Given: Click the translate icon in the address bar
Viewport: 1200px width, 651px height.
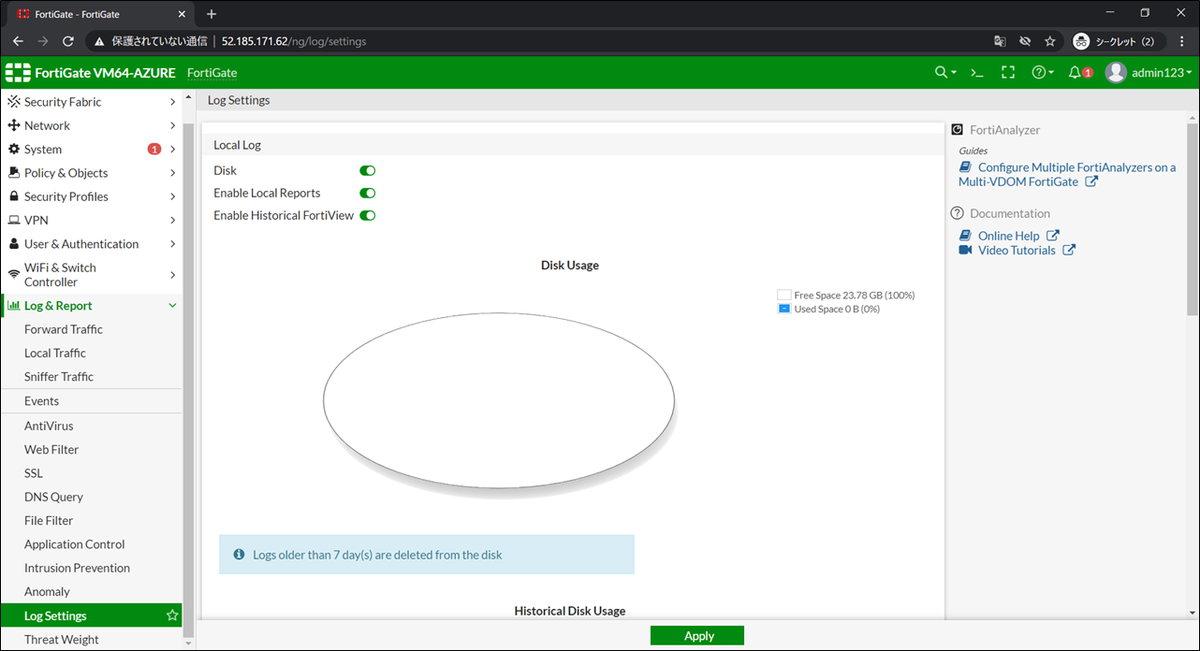Looking at the screenshot, I should coord(999,41).
